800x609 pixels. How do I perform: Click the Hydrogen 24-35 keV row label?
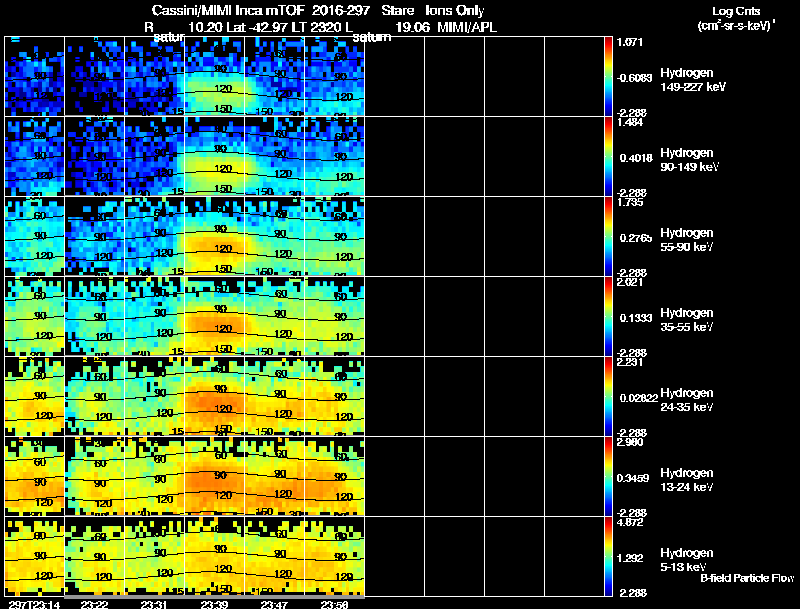click(687, 400)
